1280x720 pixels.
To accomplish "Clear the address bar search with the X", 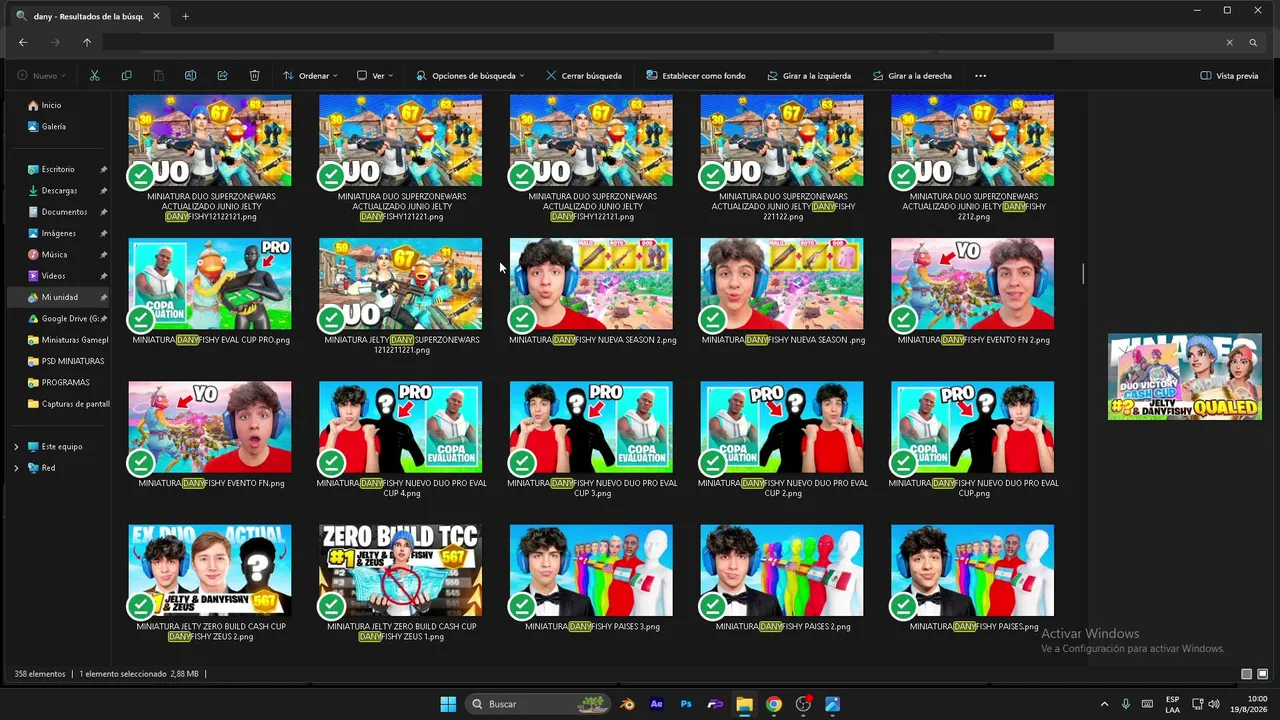I will (1229, 42).
